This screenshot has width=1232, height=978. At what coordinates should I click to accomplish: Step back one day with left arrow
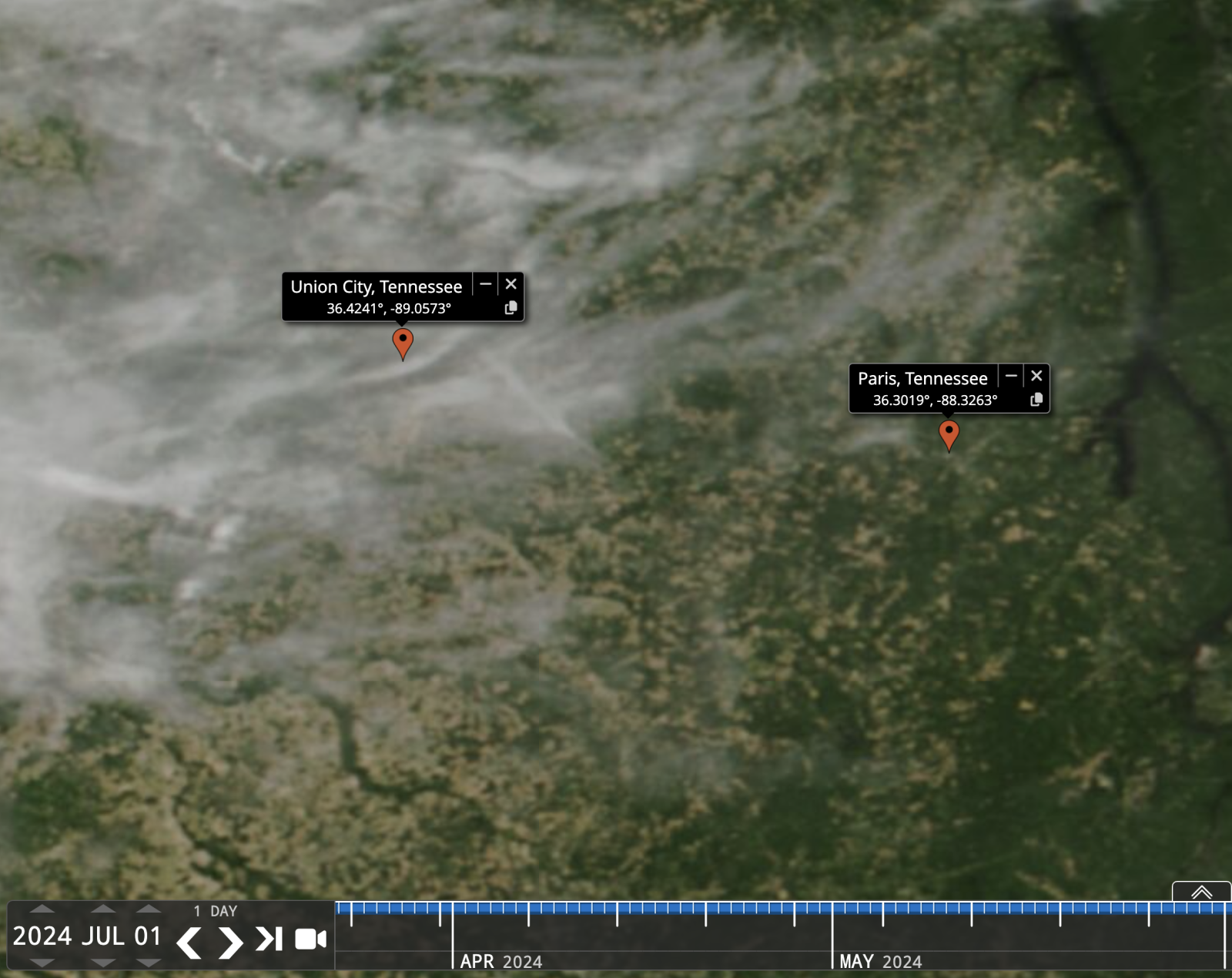(189, 942)
